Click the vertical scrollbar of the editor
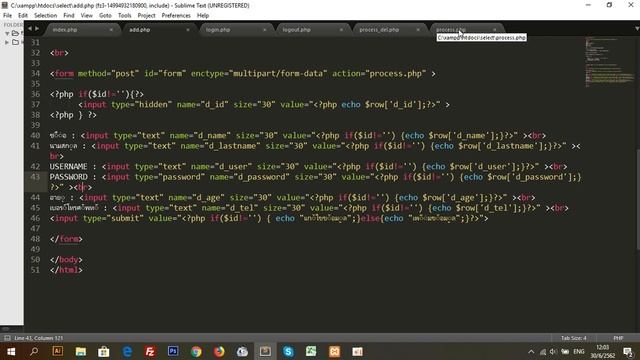The image size is (640, 360). (x=638, y=199)
